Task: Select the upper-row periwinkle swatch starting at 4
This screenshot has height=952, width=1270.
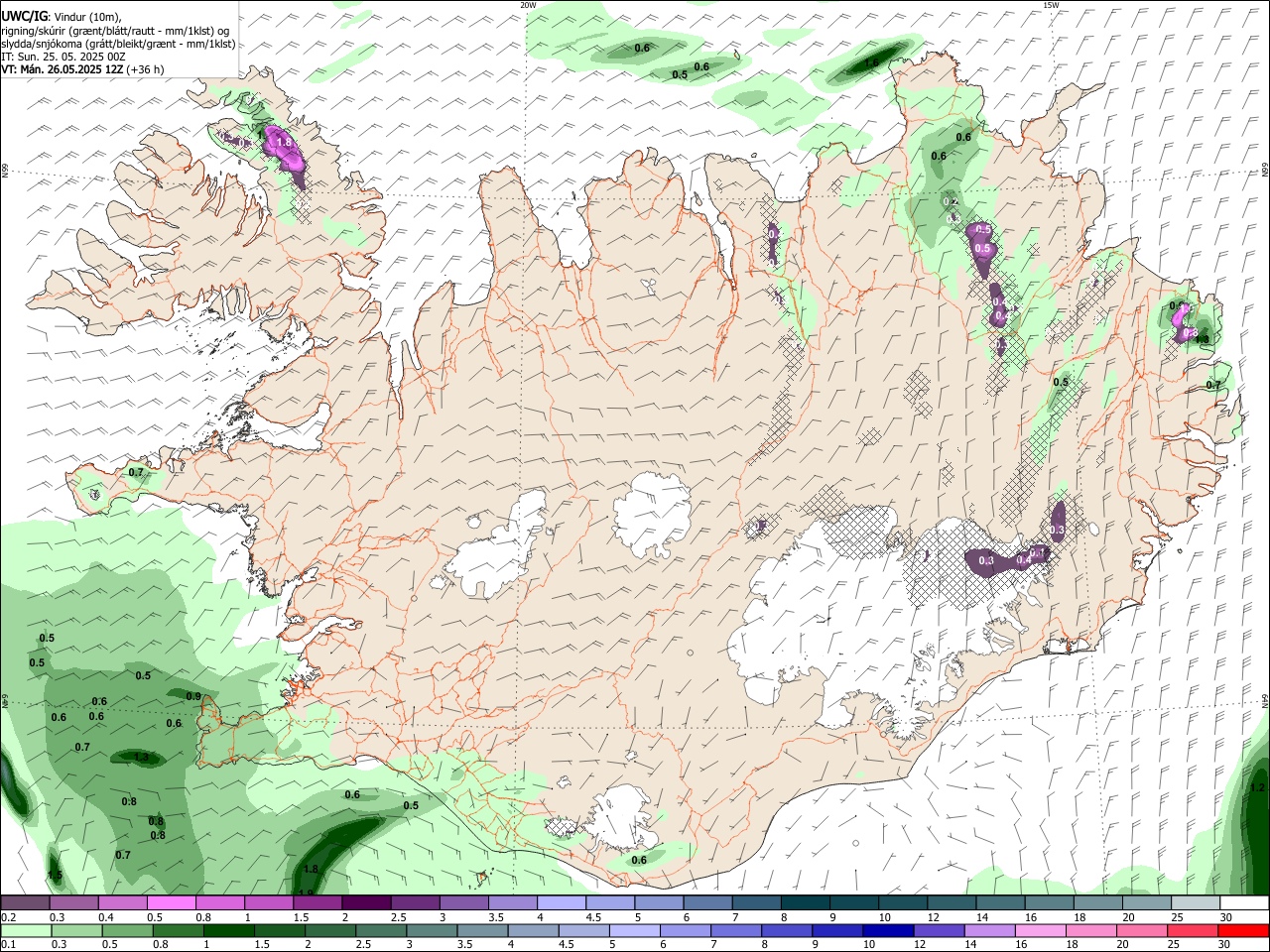Action: click(560, 903)
